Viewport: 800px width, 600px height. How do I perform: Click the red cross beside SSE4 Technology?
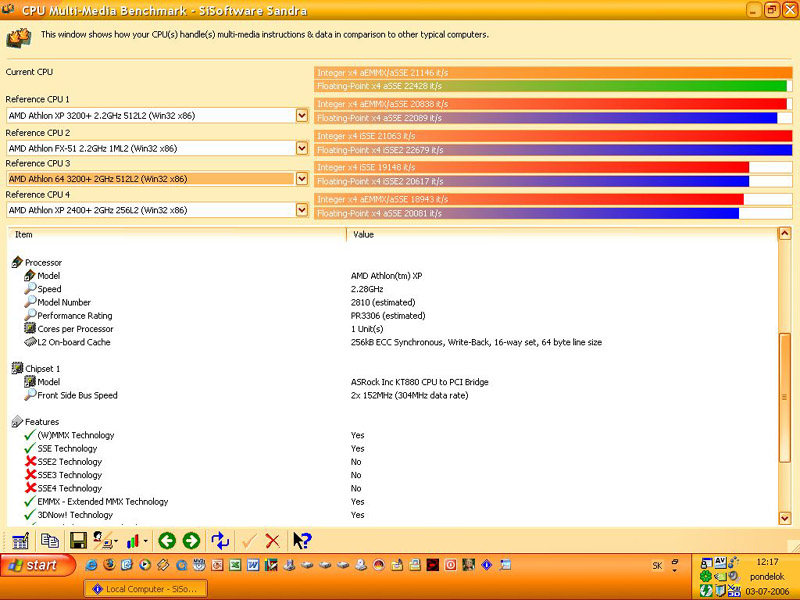coord(30,488)
